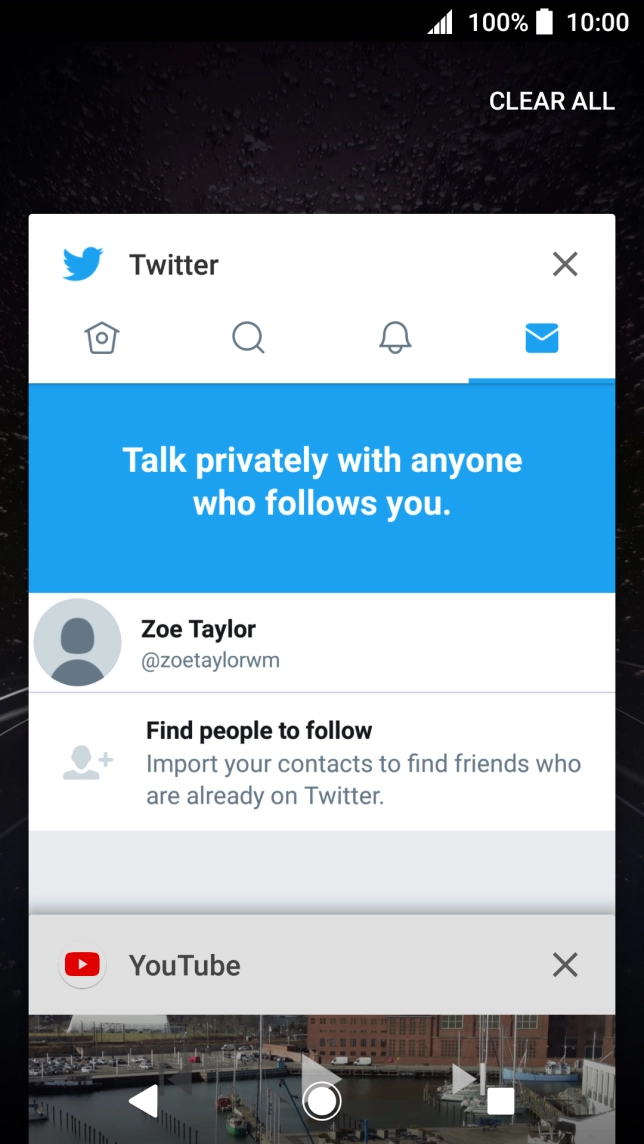Switch to the Messages envelope tab
Screen dimensions: 644x1144
(541, 338)
